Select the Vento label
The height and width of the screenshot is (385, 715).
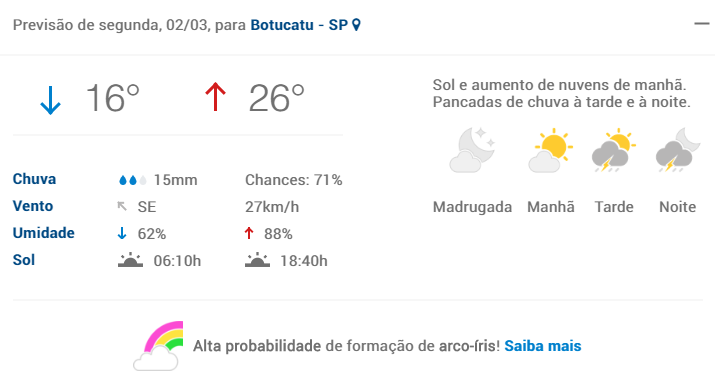[x=33, y=206]
